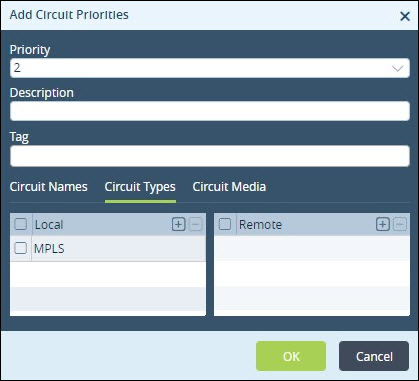Viewport: 419px width, 381px height.
Task: Close the Add Circuit Priorities dialog
Action: [405, 16]
